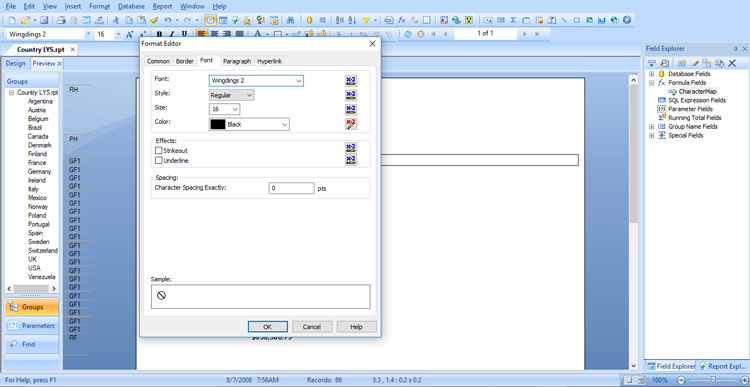750x387 pixels.
Task: Click the Increase Font Size icon
Action: click(x=130, y=34)
